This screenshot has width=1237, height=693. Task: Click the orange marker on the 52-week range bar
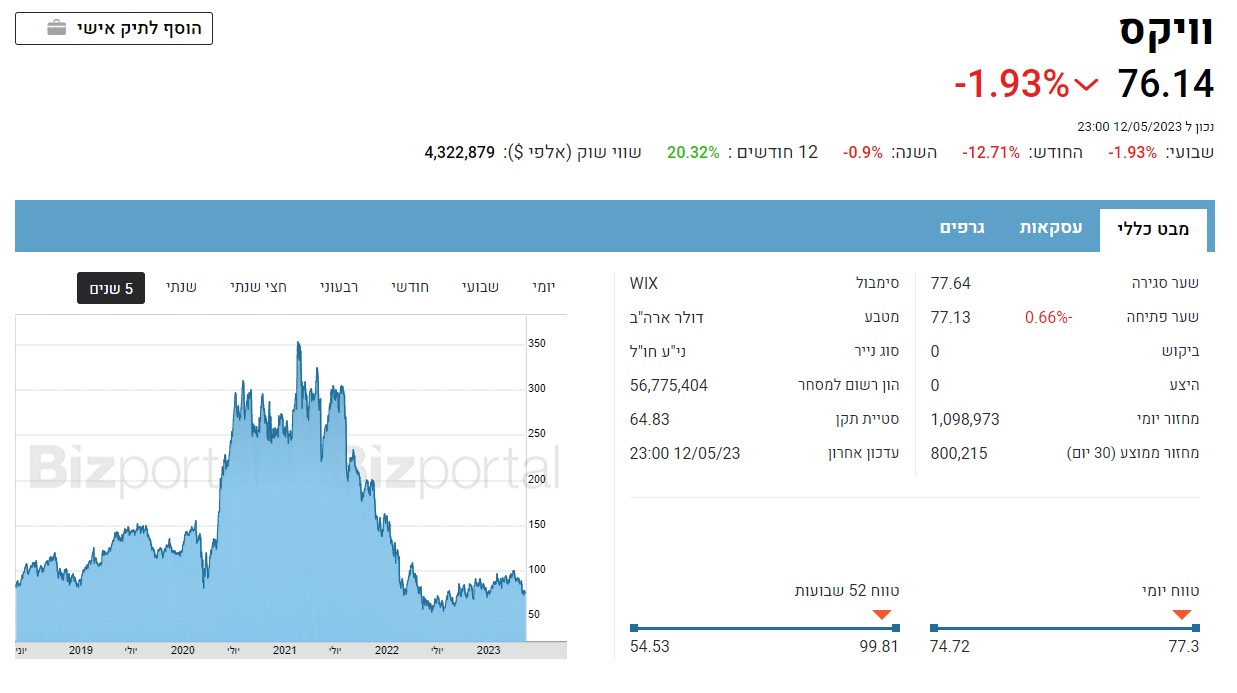[x=881, y=614]
